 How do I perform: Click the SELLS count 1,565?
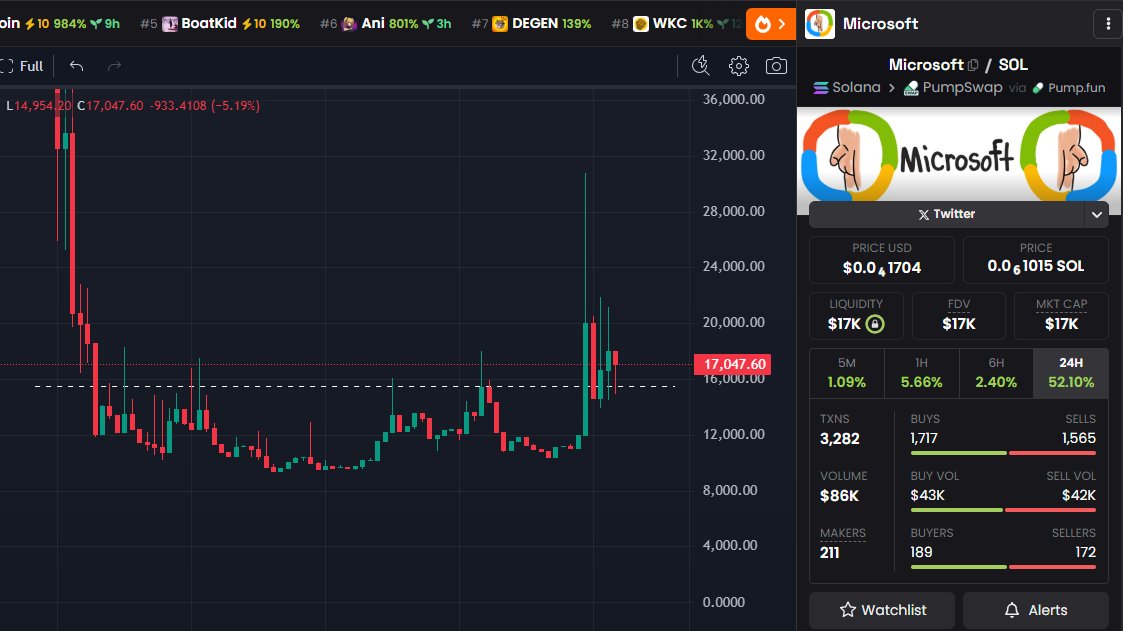(1078, 438)
